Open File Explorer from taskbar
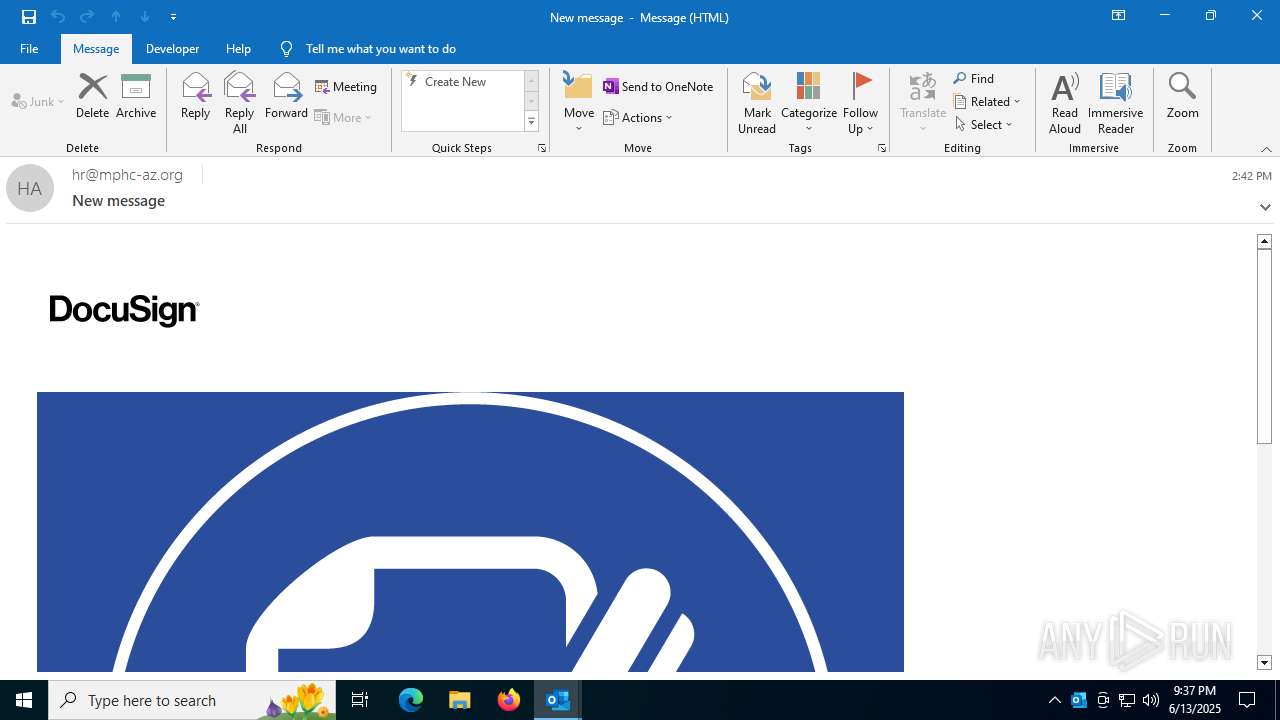The width and height of the screenshot is (1280, 720). point(460,700)
